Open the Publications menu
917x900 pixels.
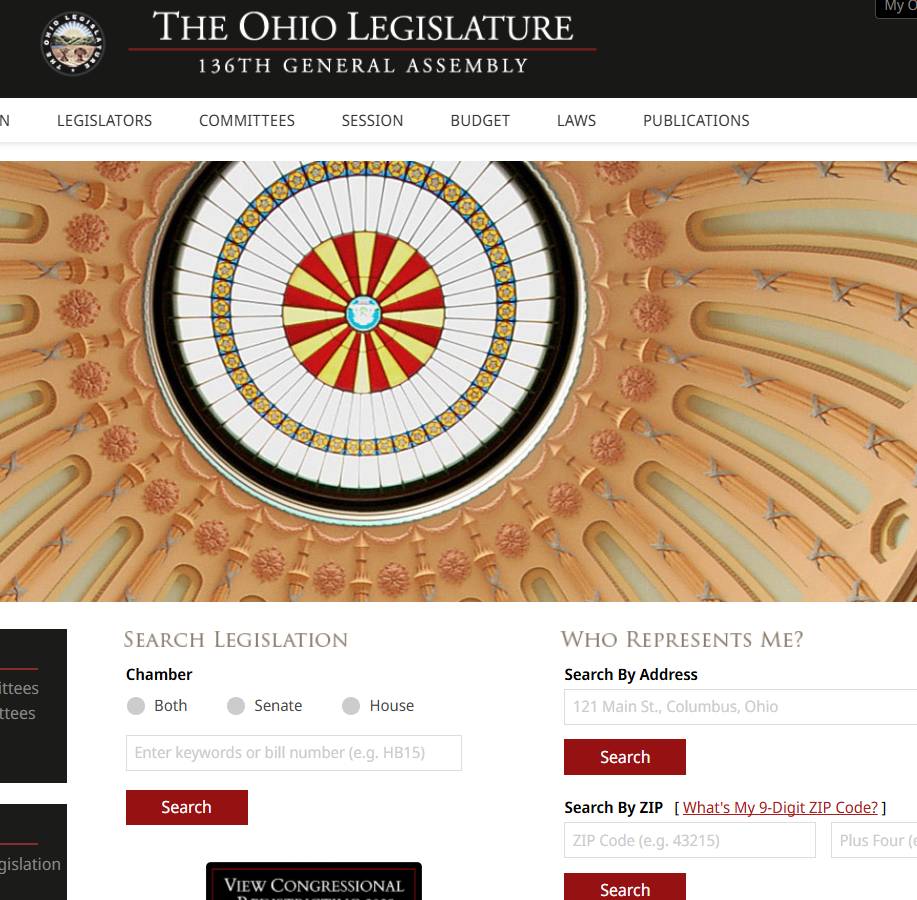tap(696, 120)
